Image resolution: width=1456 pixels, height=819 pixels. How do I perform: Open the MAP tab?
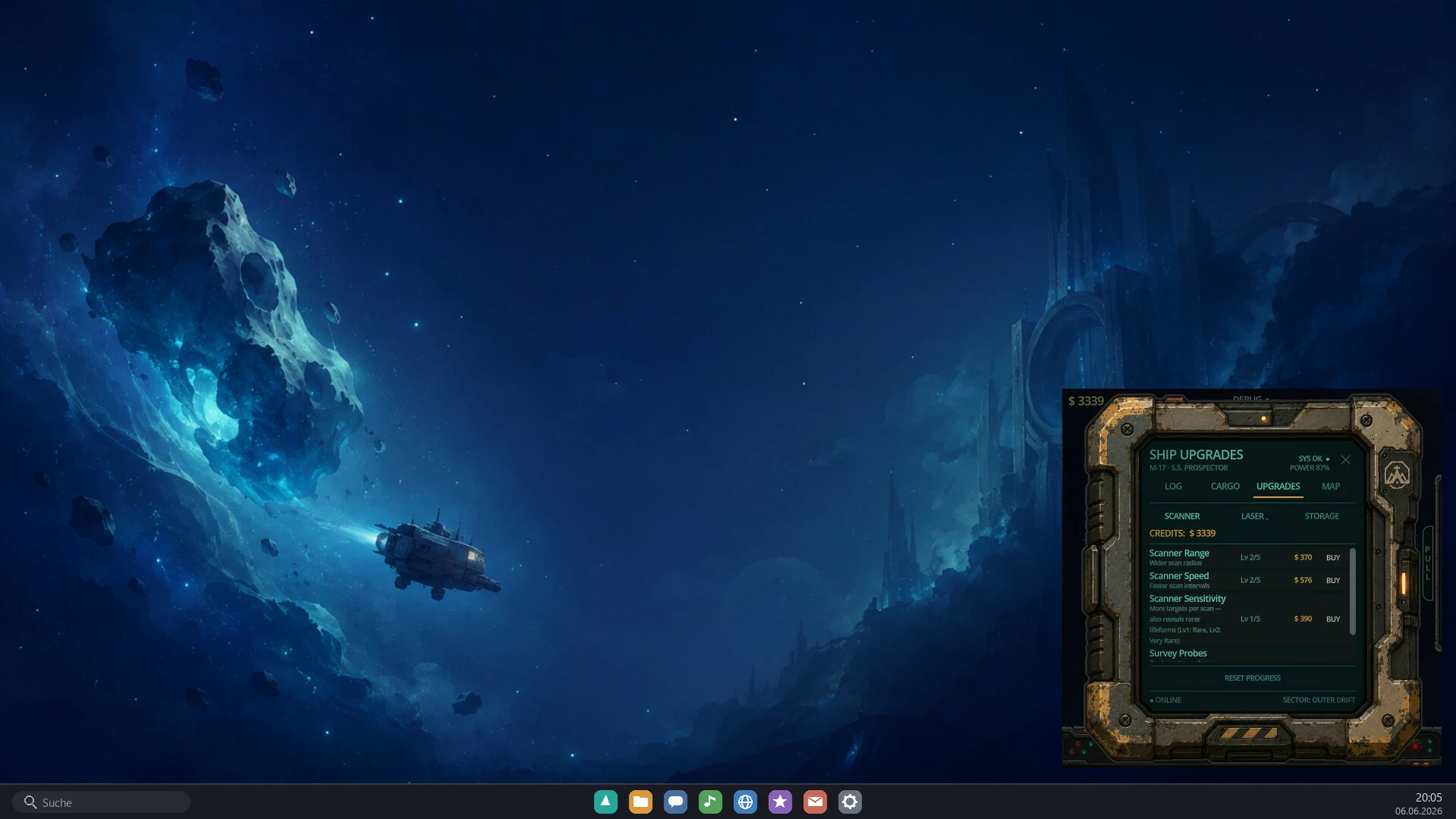[x=1330, y=487]
